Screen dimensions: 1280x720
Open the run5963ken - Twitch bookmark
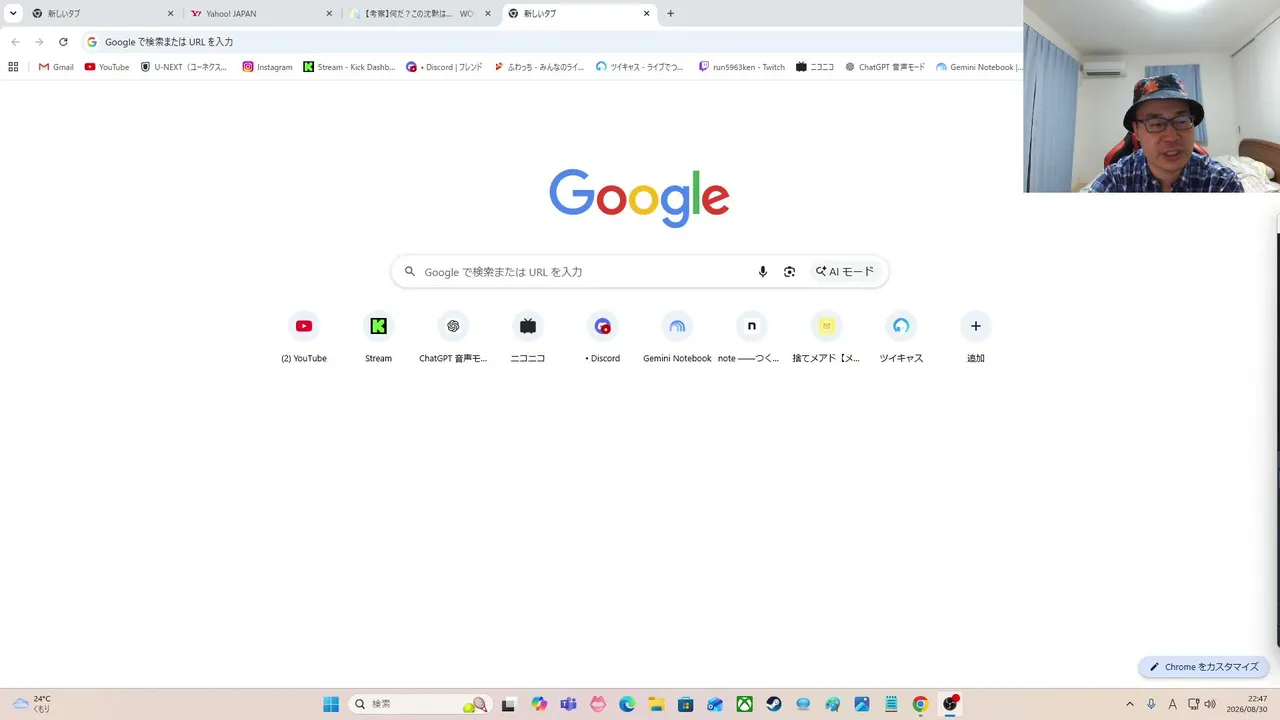(x=741, y=67)
